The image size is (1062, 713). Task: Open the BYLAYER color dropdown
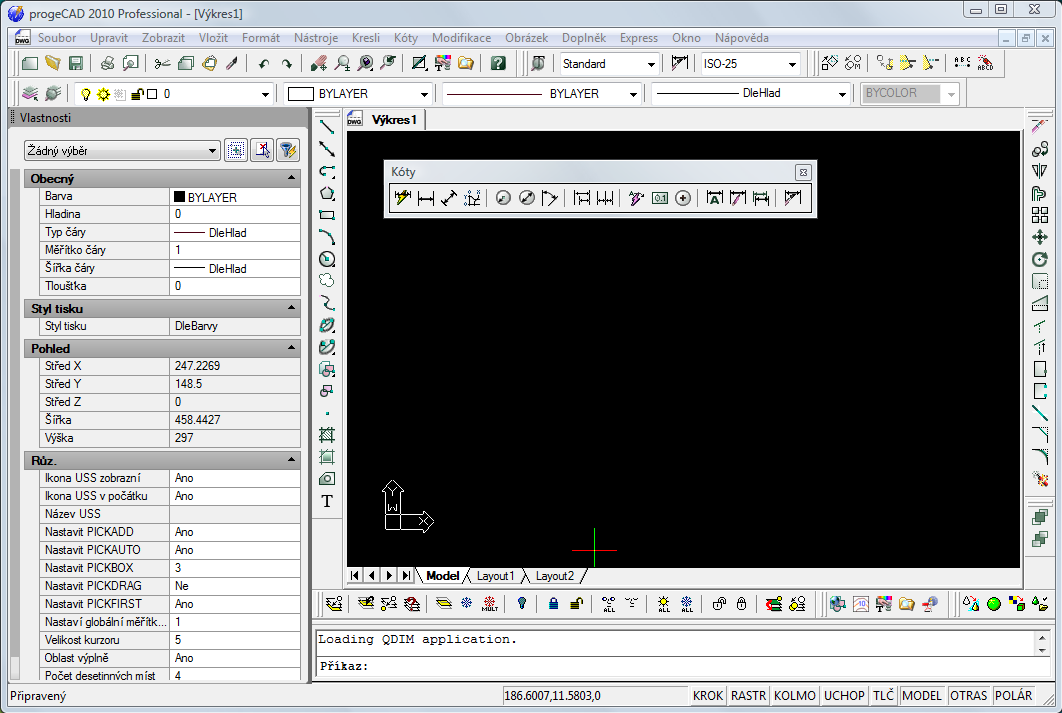pyautogui.click(x=424, y=94)
